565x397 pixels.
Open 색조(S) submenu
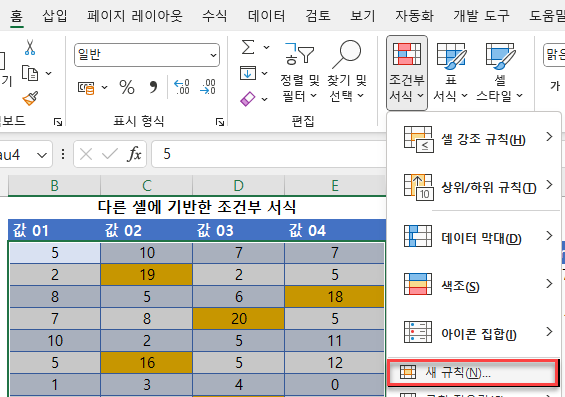[x=474, y=286]
